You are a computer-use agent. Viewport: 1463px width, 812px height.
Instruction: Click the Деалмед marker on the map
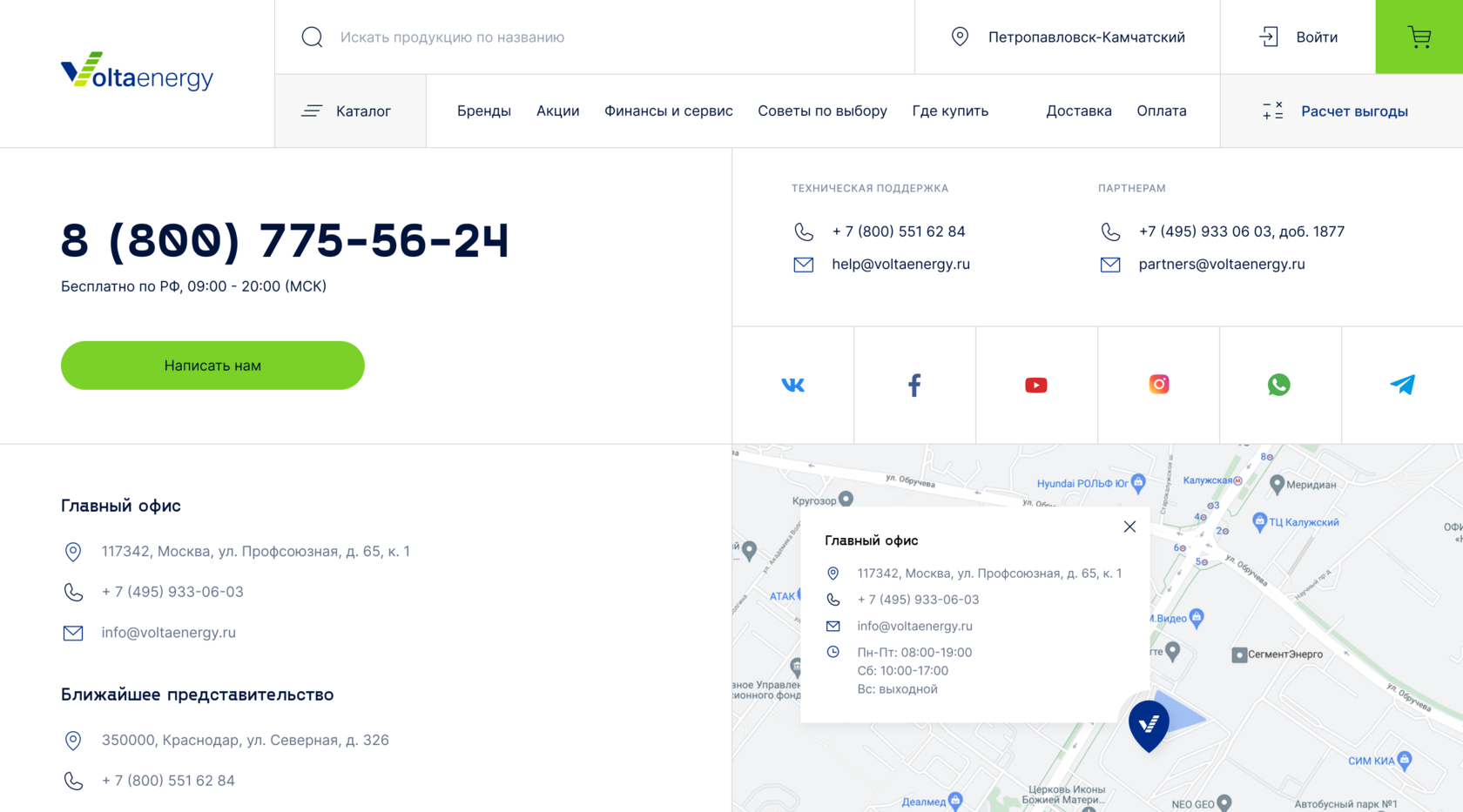pos(955,801)
